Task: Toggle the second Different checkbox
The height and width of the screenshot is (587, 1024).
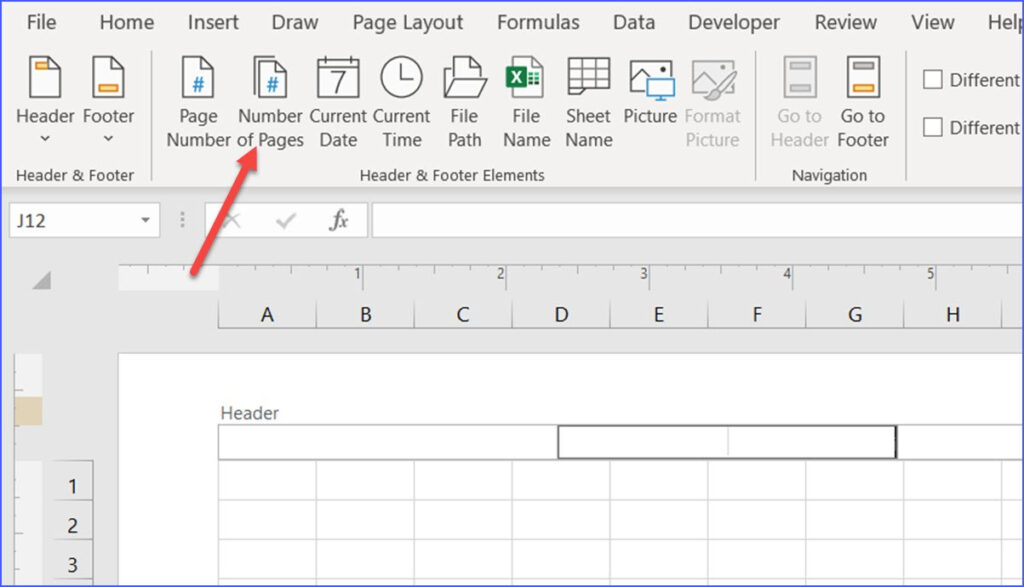Action: click(x=933, y=127)
